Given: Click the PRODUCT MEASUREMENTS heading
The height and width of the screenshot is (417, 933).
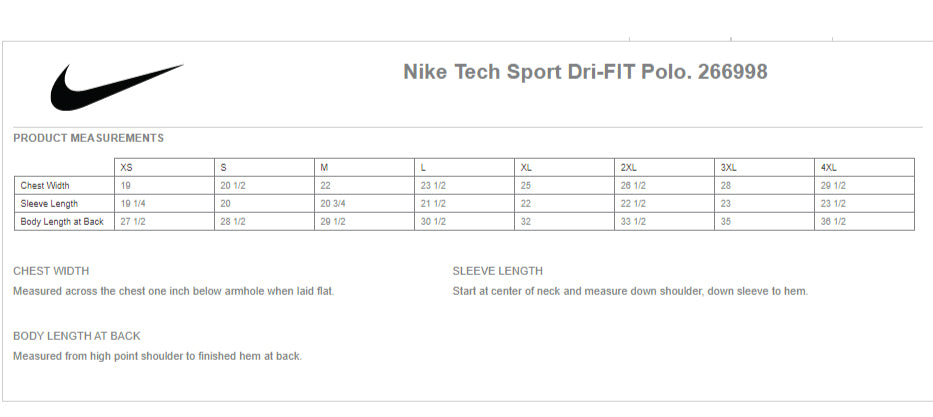Looking at the screenshot, I should [88, 138].
